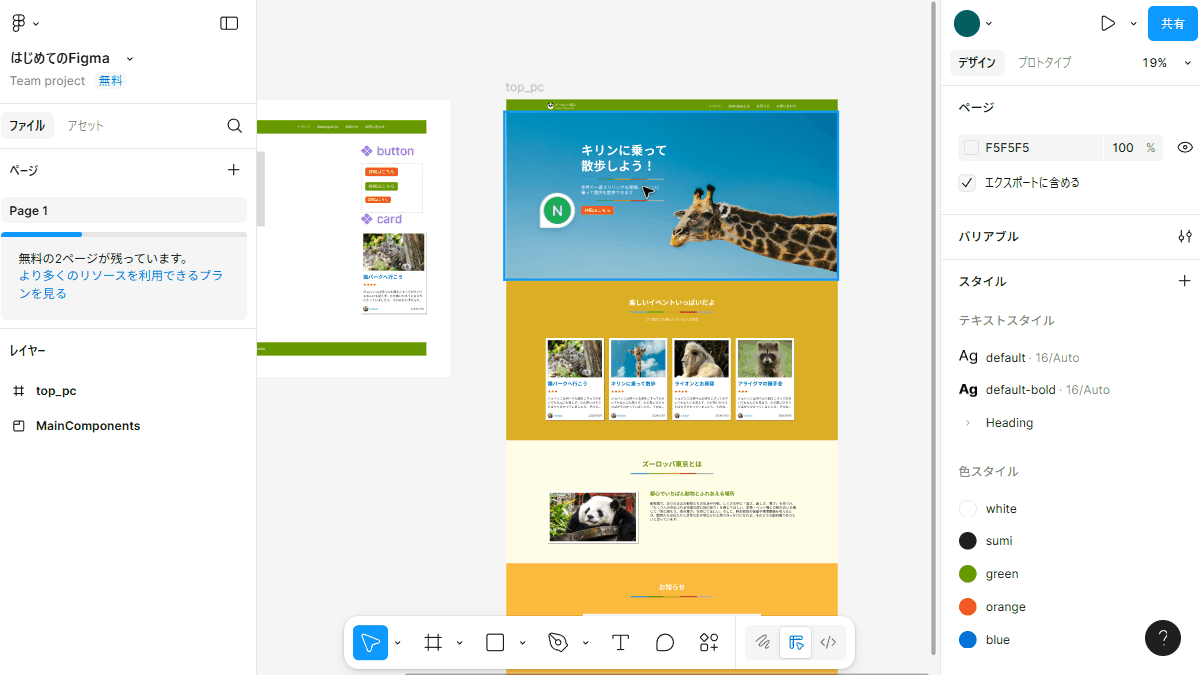Toggle the sidebar panel icon

coord(229,23)
